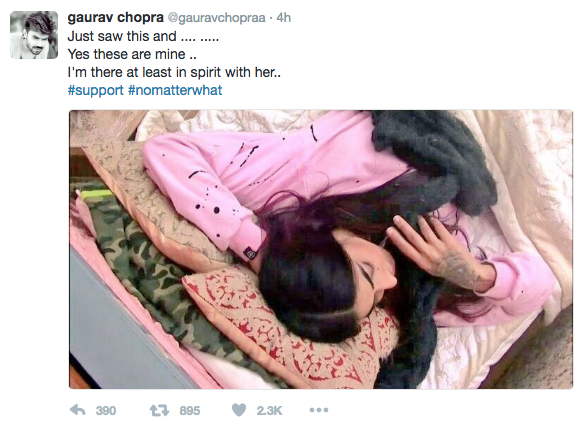Open gaurav chopra's profile avatar picture

click(34, 35)
